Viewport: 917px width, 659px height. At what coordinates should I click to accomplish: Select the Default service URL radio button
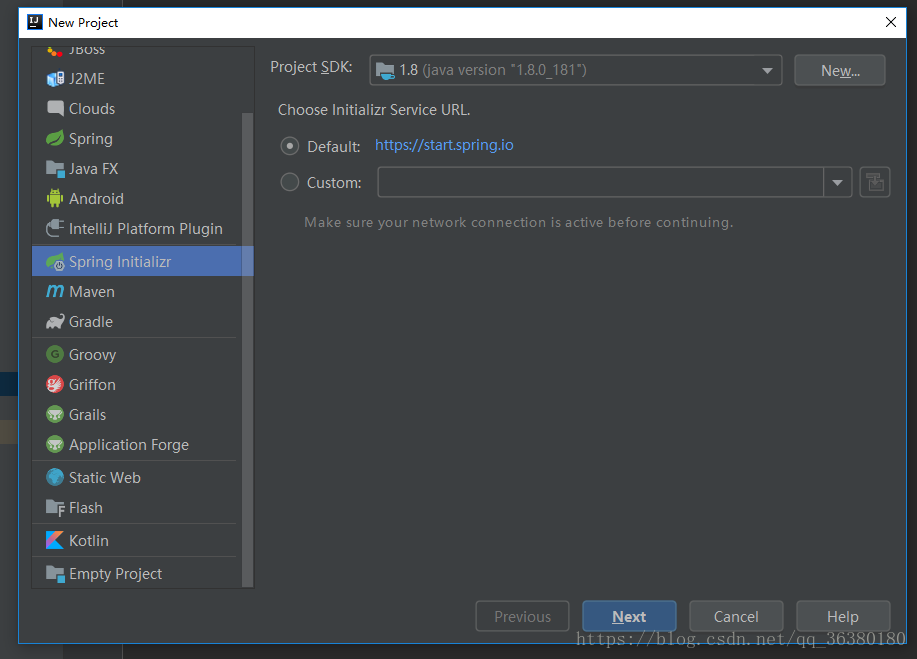(x=289, y=146)
